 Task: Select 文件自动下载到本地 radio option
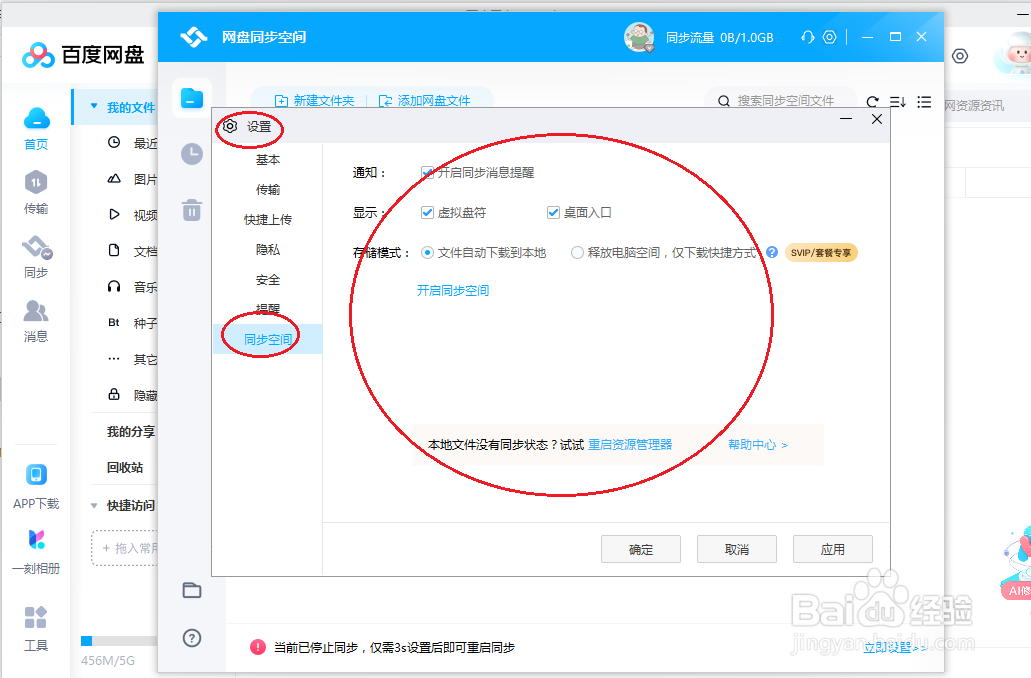[x=427, y=253]
